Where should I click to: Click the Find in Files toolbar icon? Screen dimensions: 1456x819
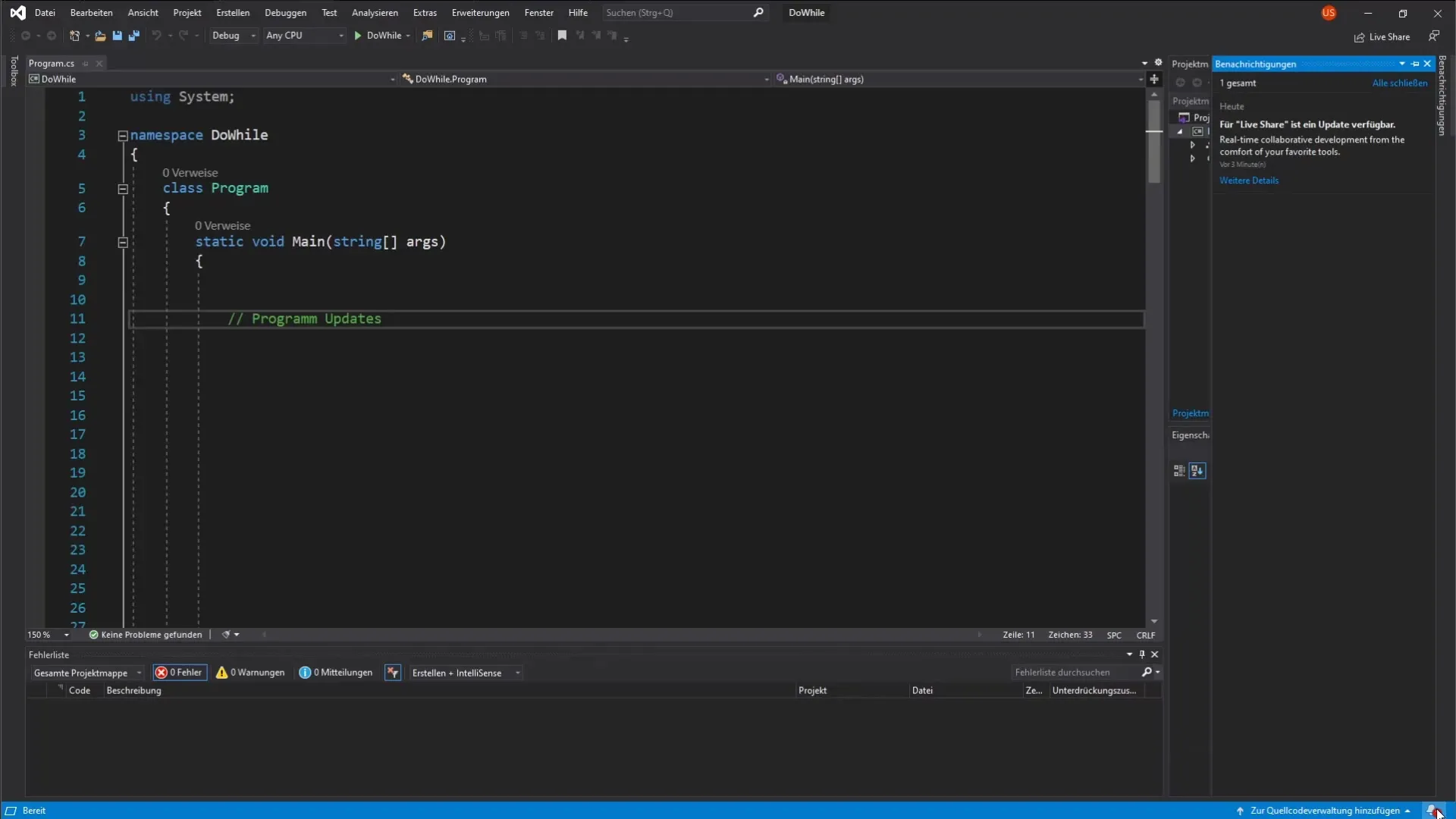pos(427,36)
